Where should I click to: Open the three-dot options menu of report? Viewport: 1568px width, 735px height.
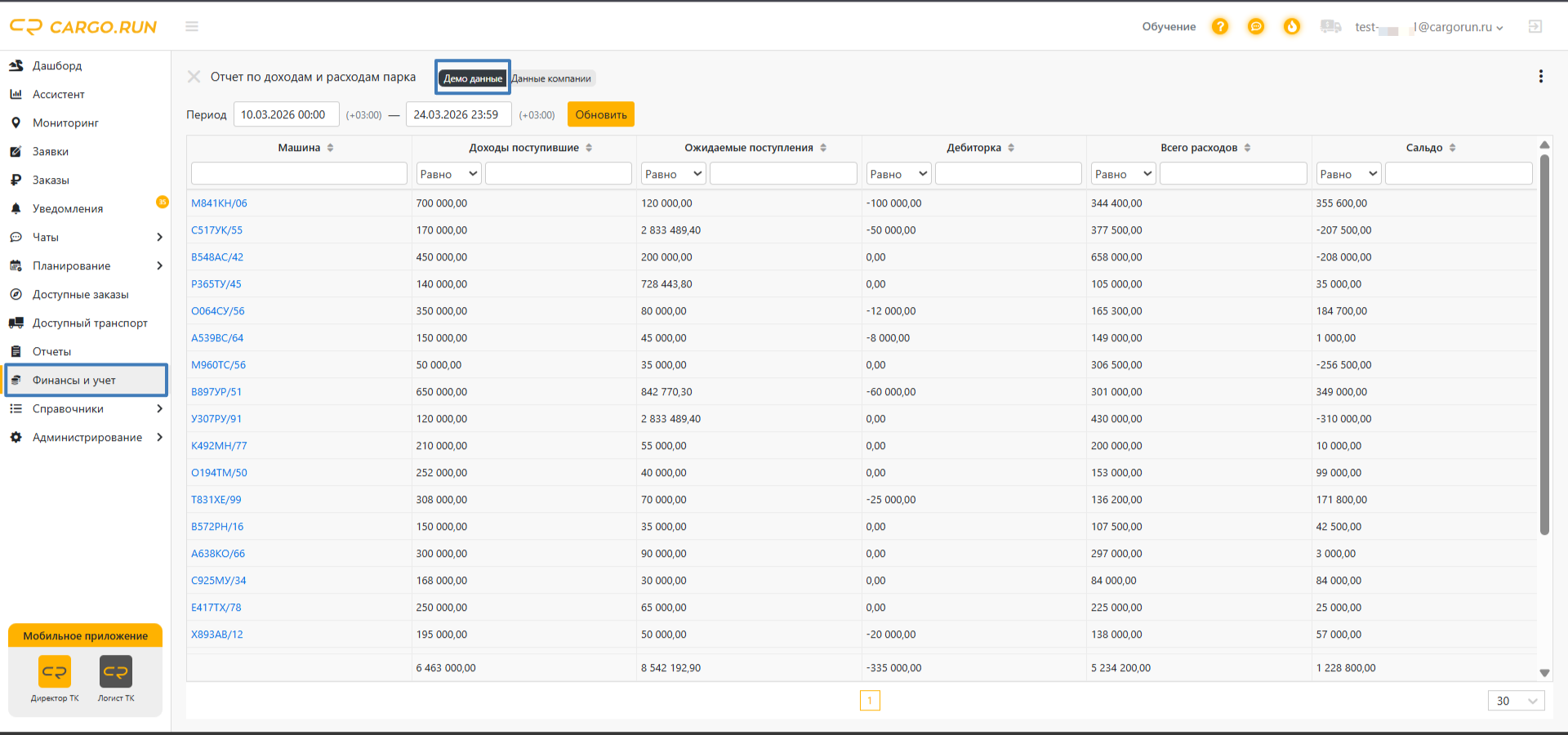(1541, 77)
